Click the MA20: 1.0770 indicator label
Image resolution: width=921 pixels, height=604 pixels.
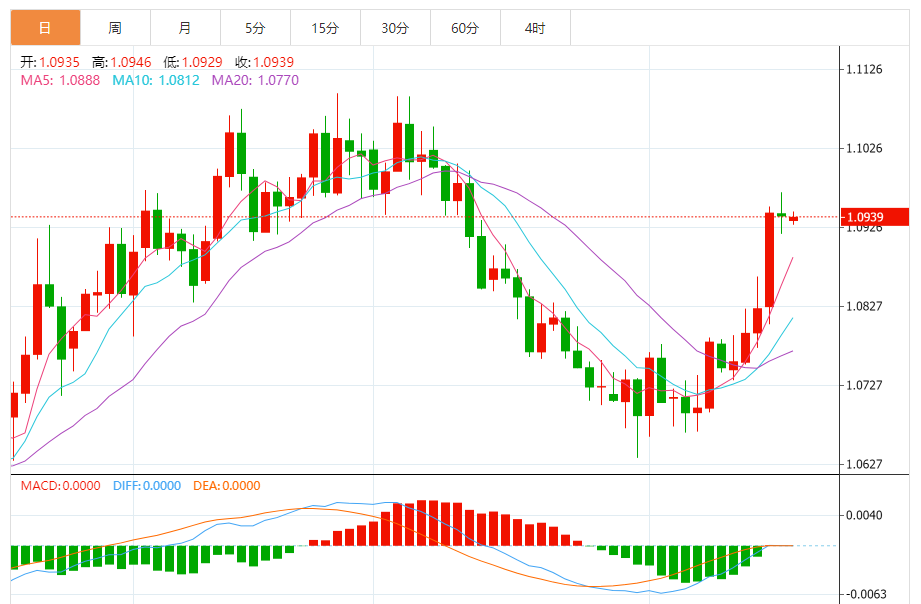[x=255, y=80]
